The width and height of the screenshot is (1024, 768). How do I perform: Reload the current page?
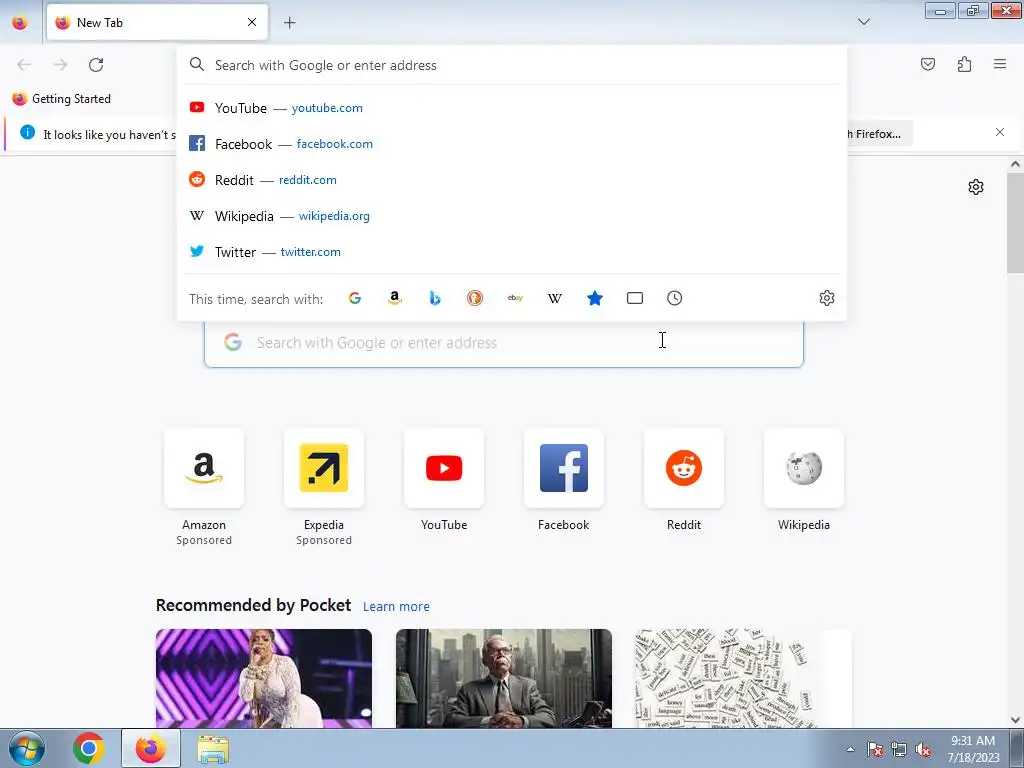(96, 65)
